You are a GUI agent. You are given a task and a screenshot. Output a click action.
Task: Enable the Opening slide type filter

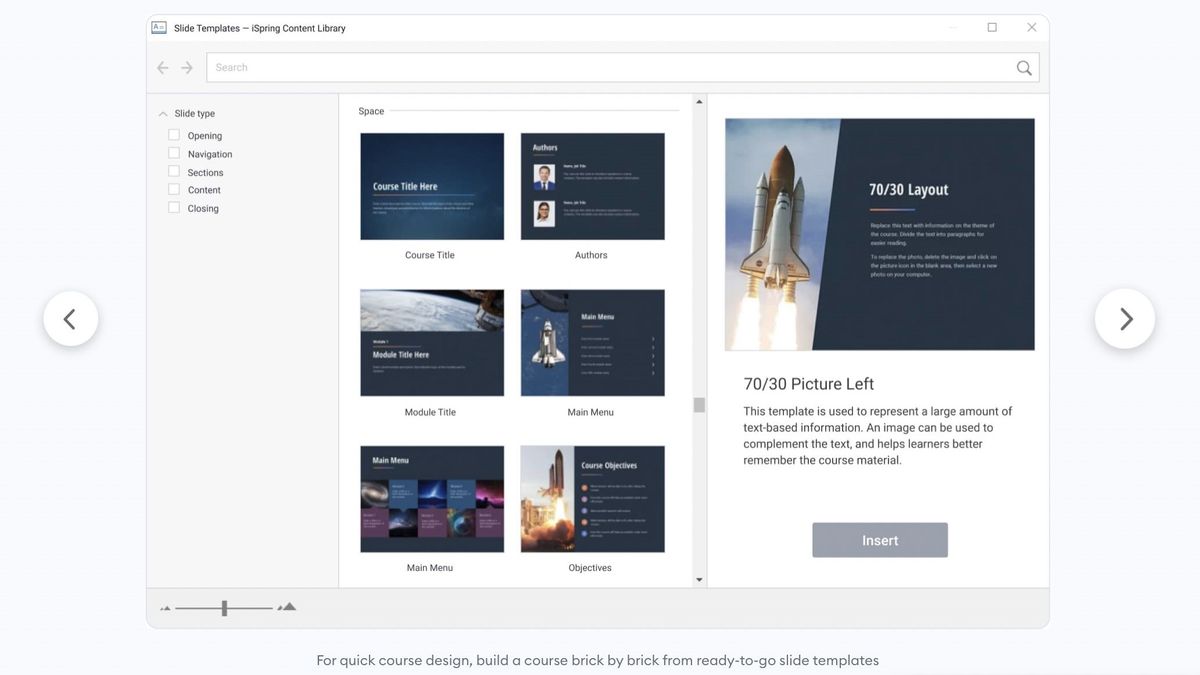[173, 135]
